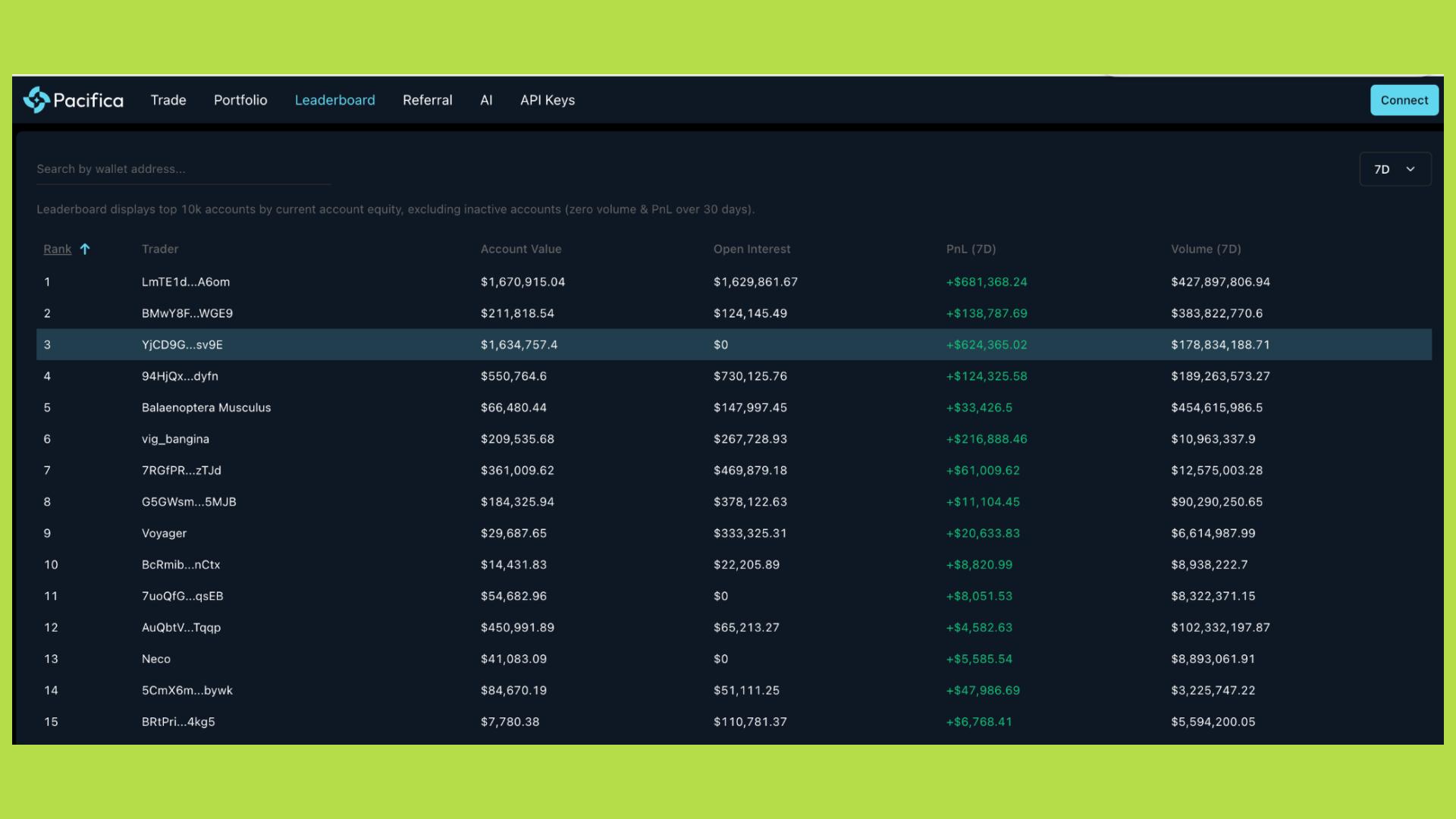1456x819 pixels.
Task: Focus the wallet address search field
Action: pyautogui.click(x=182, y=169)
